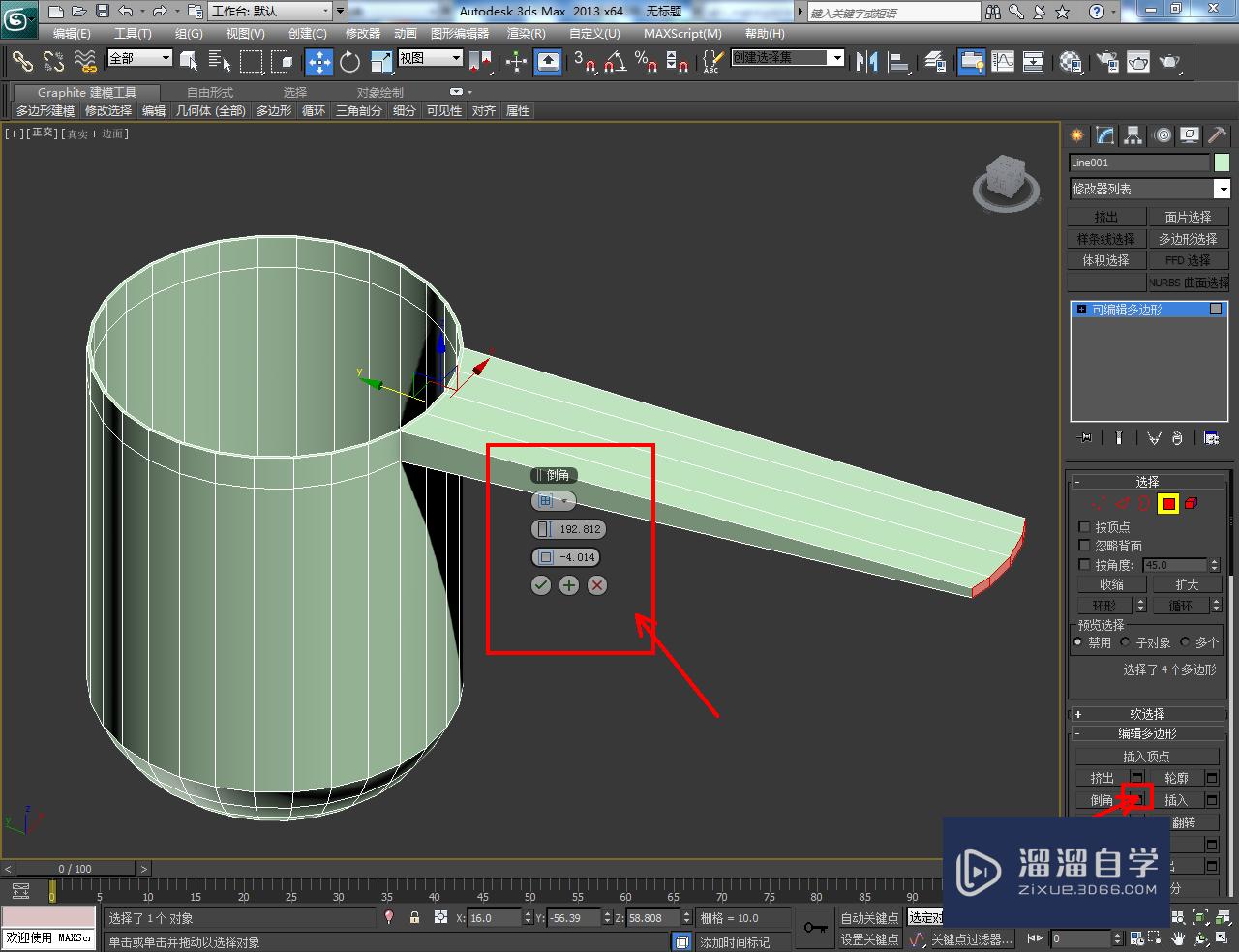
Task: Click the 挤出 modifier button
Action: coord(1106,217)
